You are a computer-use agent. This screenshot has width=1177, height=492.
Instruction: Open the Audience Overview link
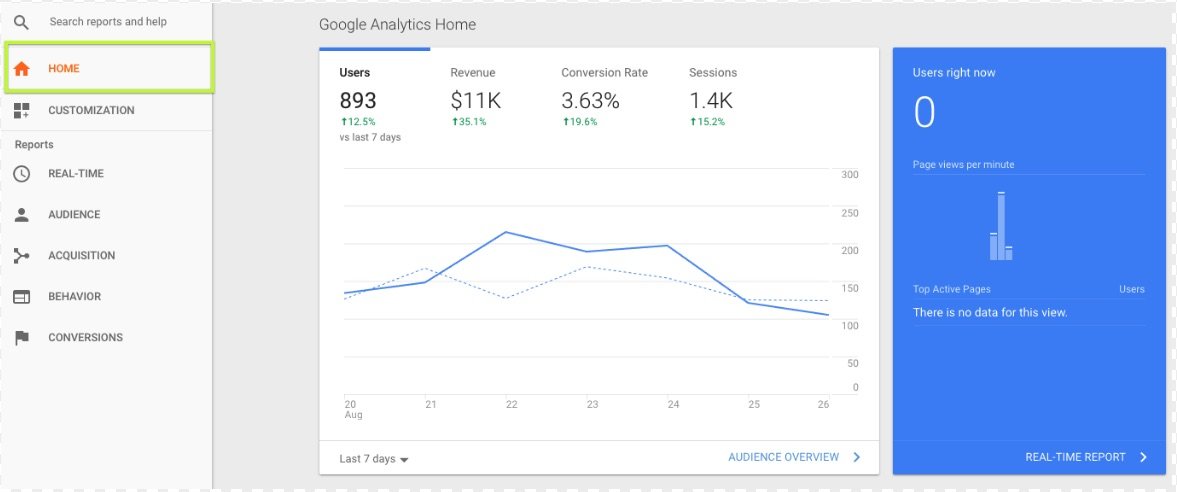pos(783,457)
